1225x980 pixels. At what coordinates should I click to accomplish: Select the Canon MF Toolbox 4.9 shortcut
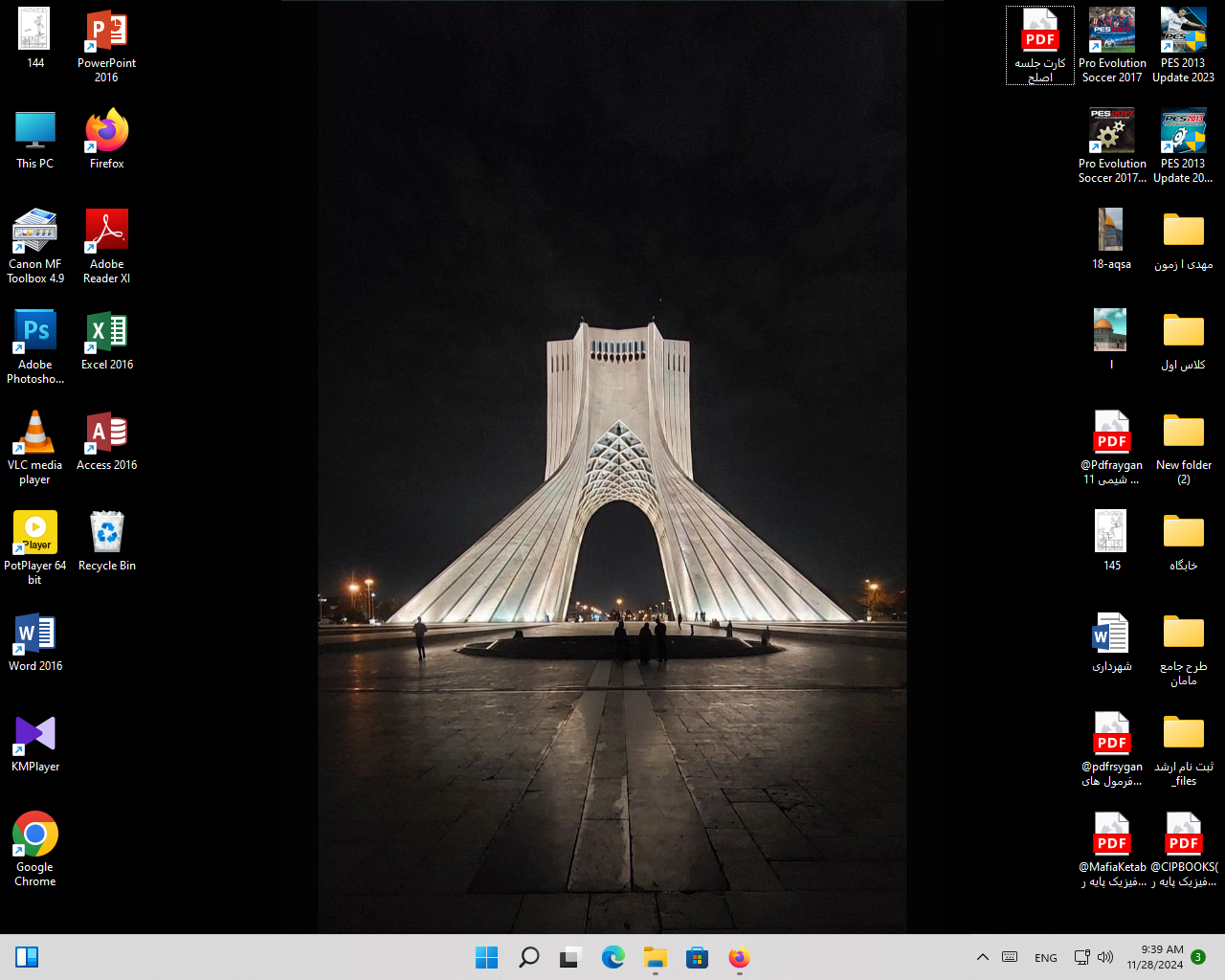(35, 246)
